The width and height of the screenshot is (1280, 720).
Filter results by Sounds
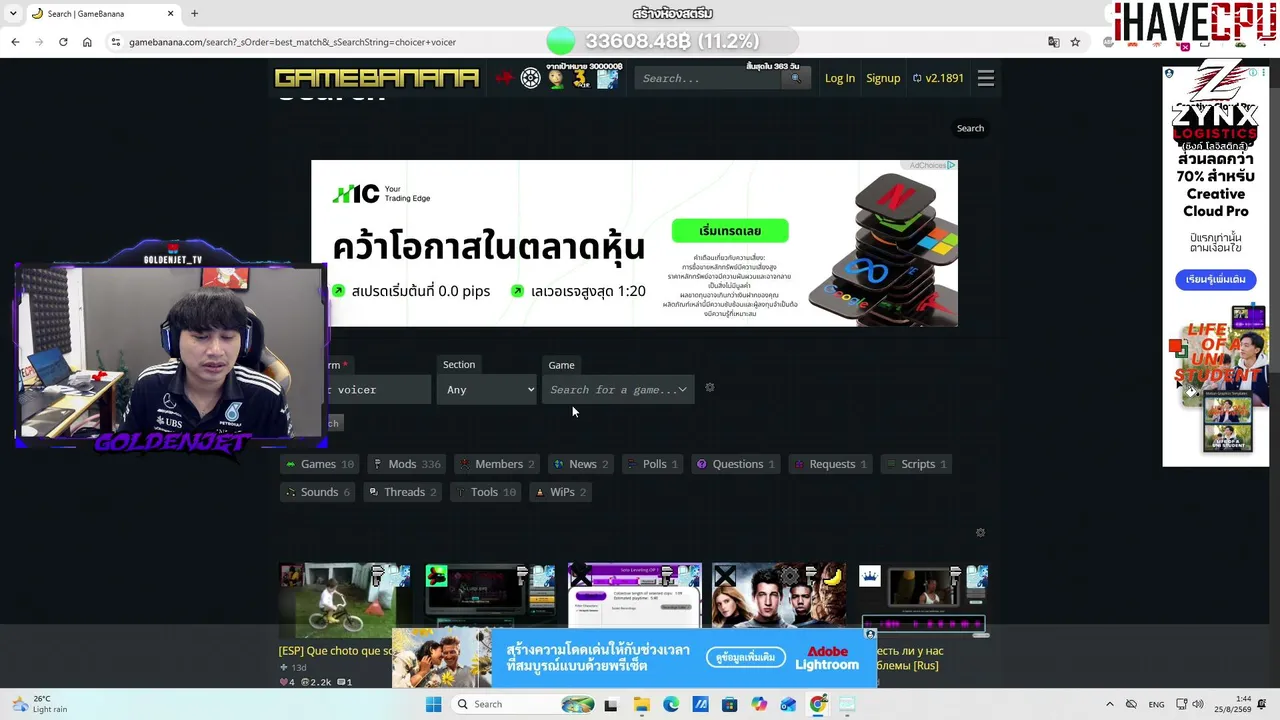[318, 492]
